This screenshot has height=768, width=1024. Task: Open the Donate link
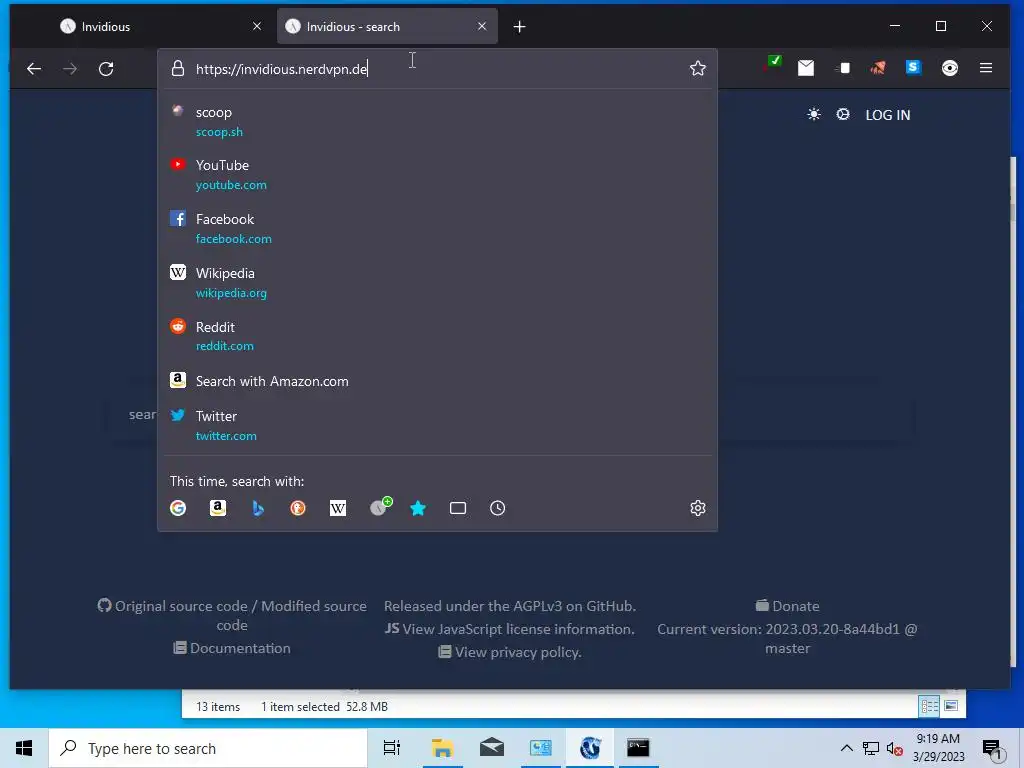coord(788,605)
